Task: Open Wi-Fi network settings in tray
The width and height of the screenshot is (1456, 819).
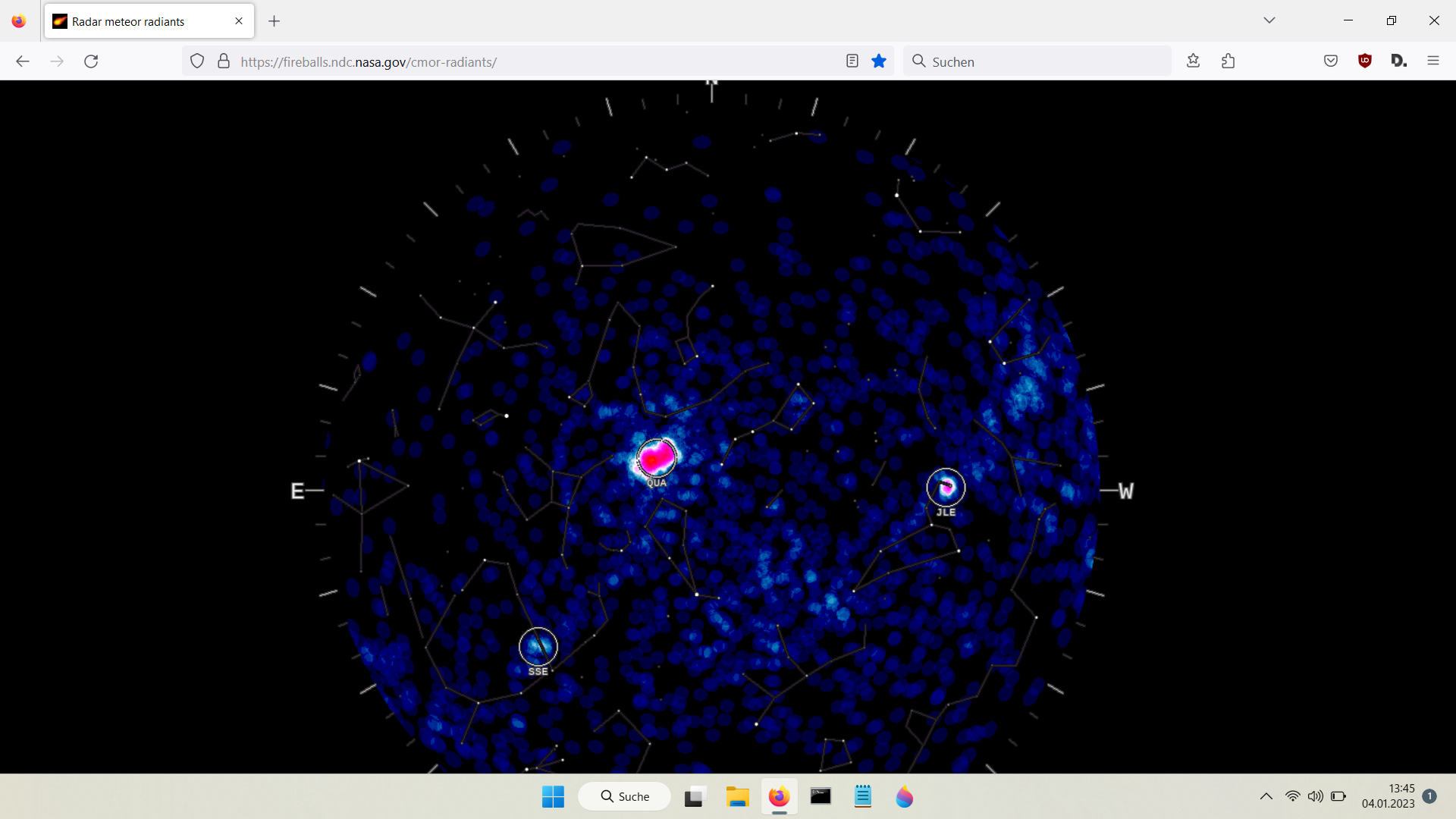Action: tap(1293, 796)
